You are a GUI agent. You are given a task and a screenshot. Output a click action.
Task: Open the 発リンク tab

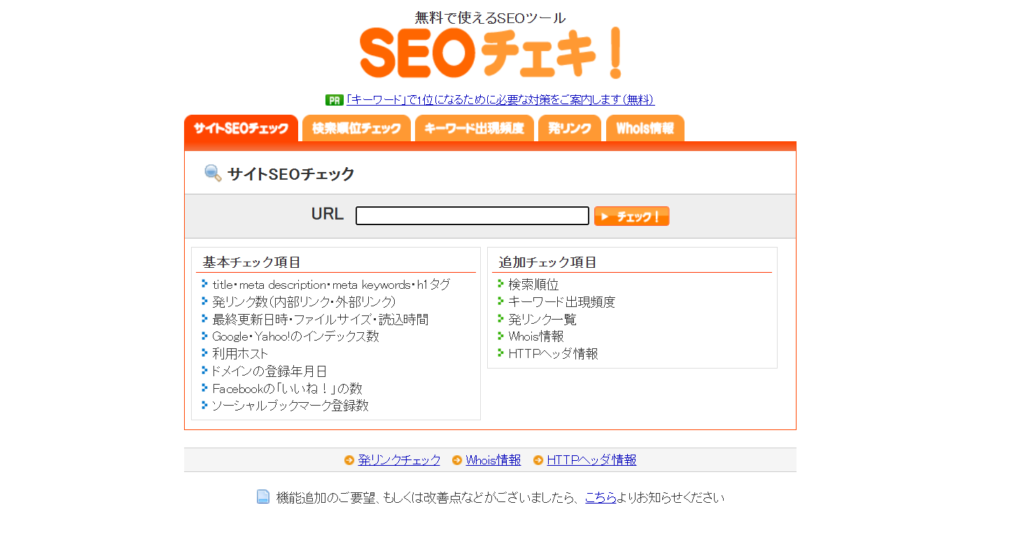point(569,129)
